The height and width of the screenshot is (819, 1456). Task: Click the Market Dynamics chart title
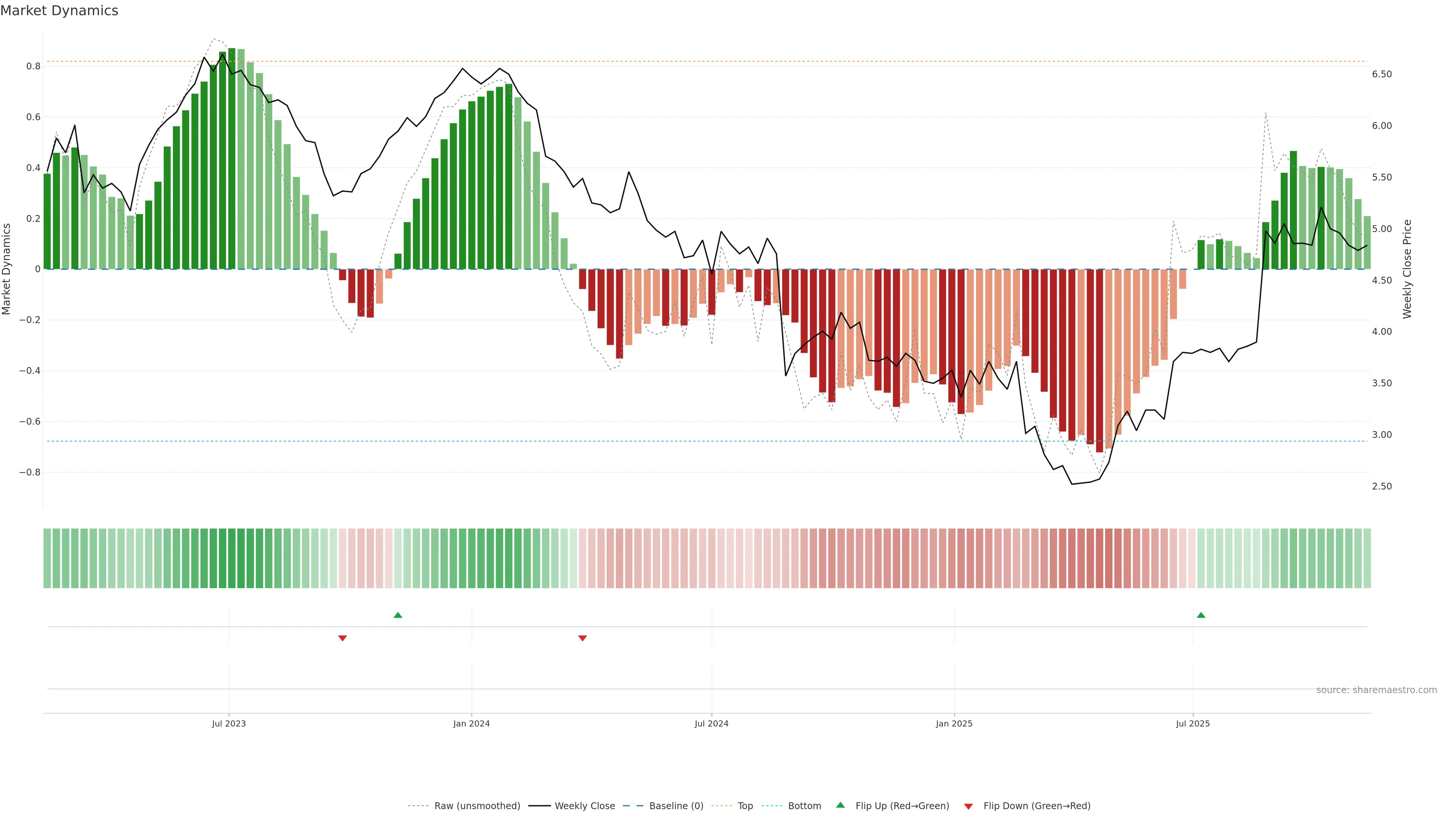pyautogui.click(x=60, y=11)
